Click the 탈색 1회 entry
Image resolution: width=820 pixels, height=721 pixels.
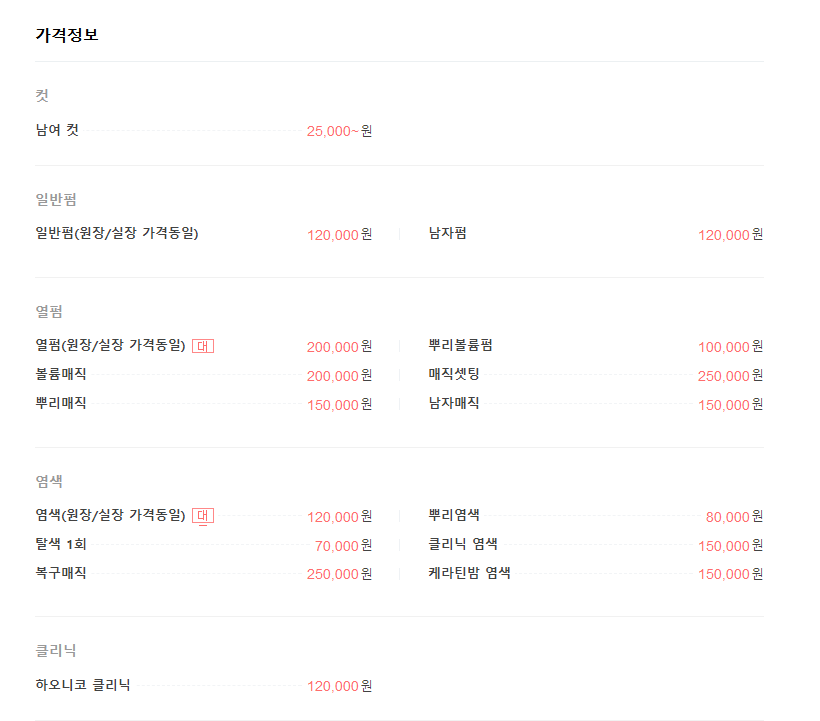[x=61, y=544]
